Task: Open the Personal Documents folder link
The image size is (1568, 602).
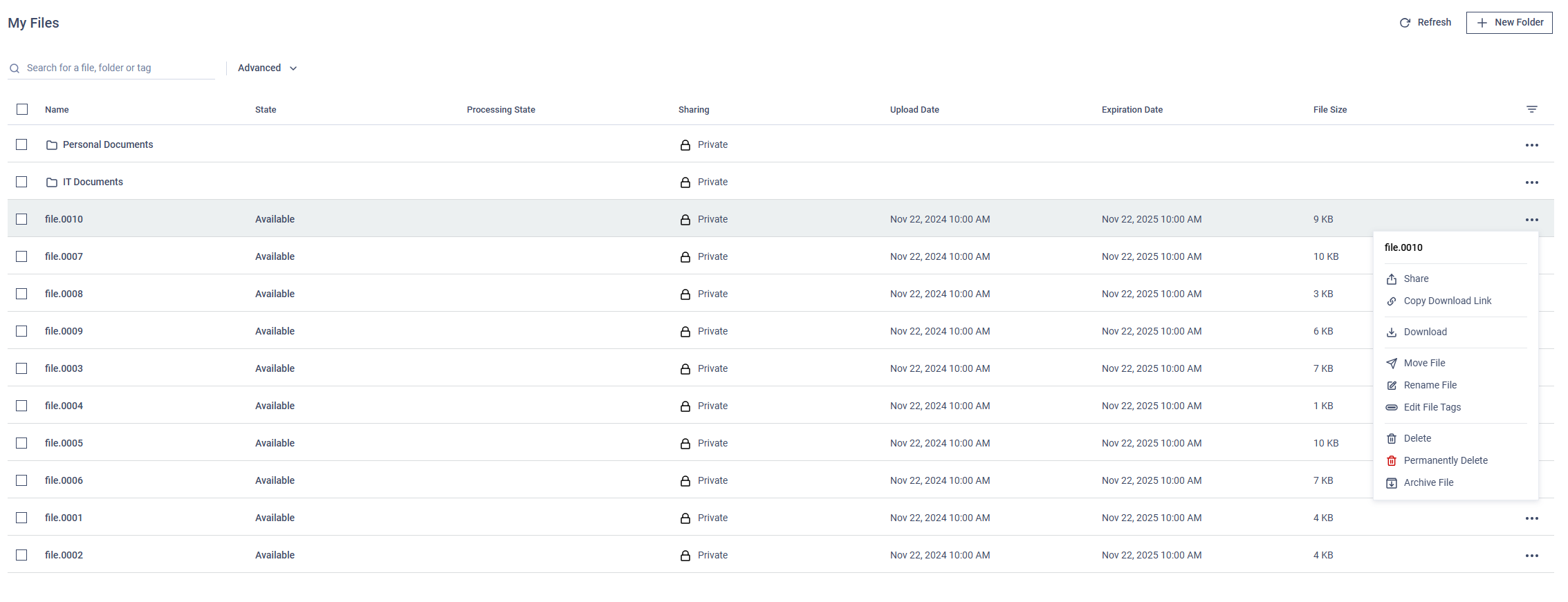Action: click(x=108, y=144)
